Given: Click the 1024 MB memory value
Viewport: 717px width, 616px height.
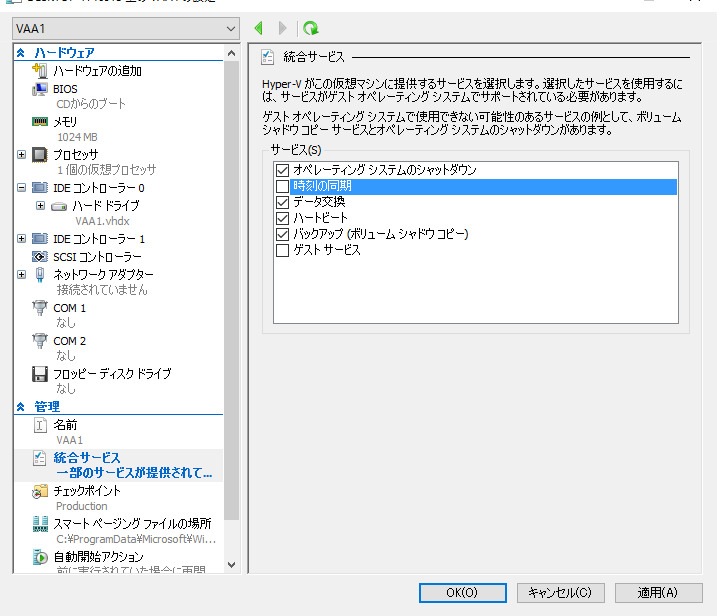Looking at the screenshot, I should [x=77, y=137].
